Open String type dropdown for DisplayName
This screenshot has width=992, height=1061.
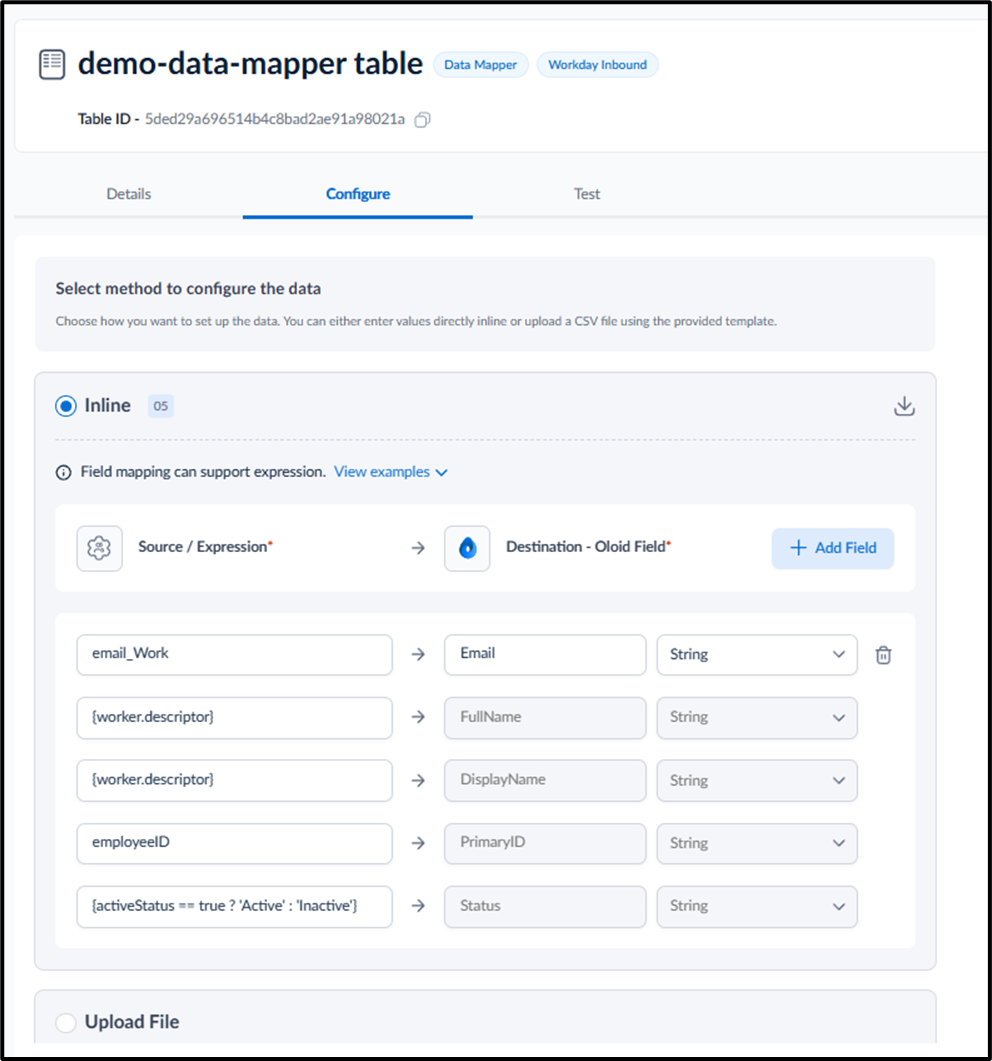757,780
